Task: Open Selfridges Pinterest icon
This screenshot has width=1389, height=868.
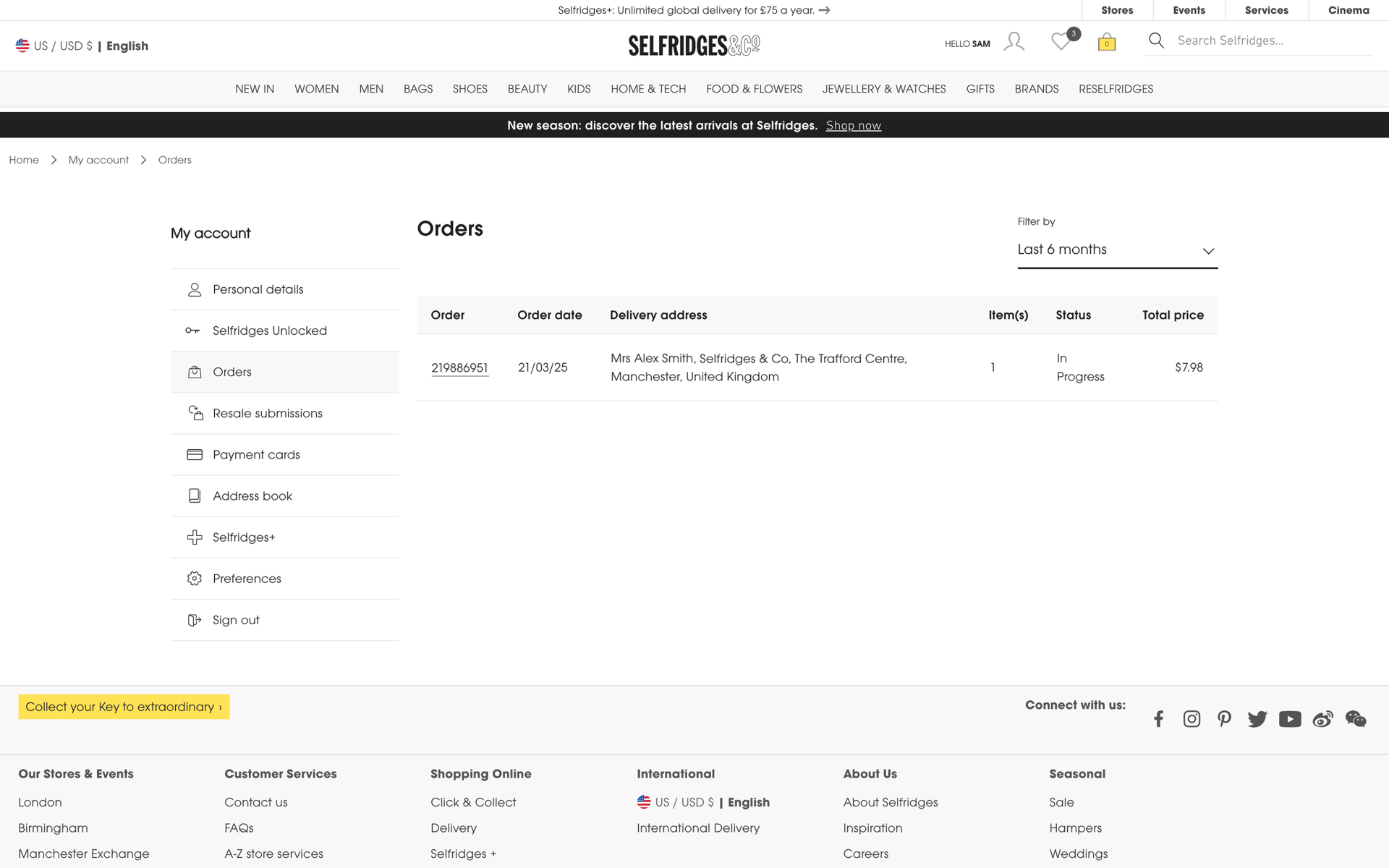Action: tap(1224, 718)
